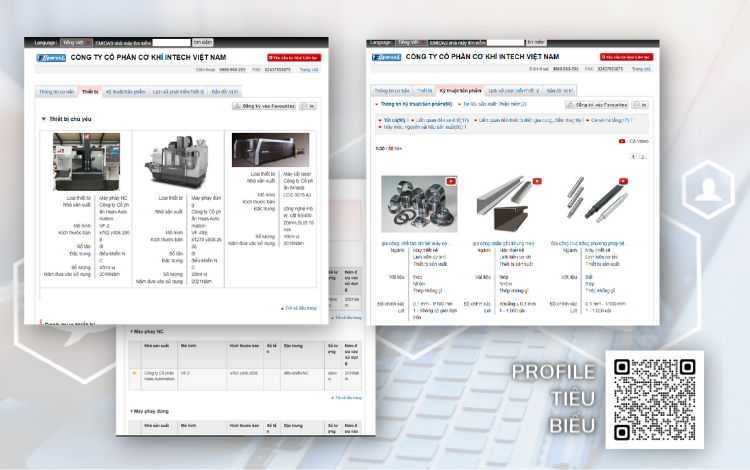Open 'Bản đồ-Vị trí' tab in right window
The image size is (750, 470).
pyautogui.click(x=560, y=91)
